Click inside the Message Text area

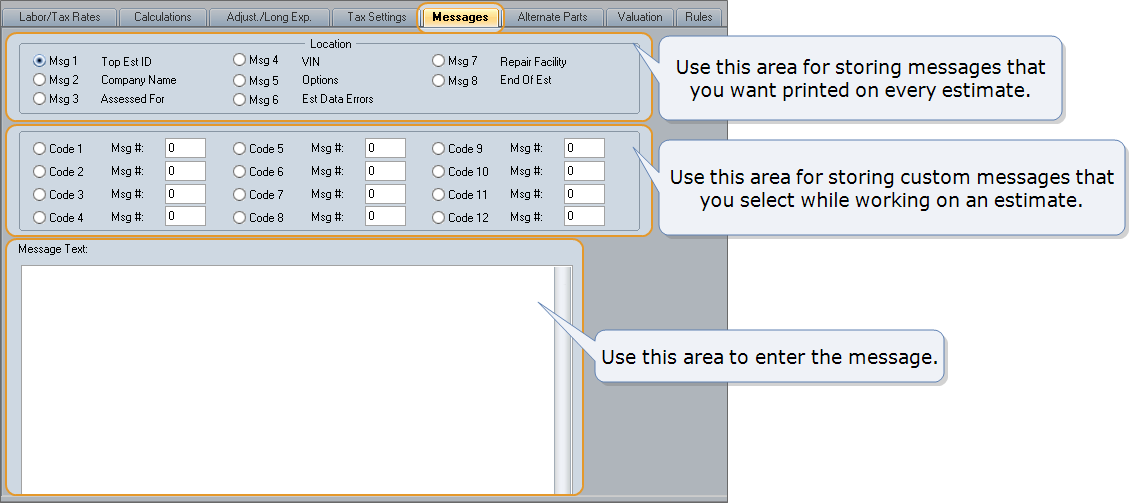285,378
